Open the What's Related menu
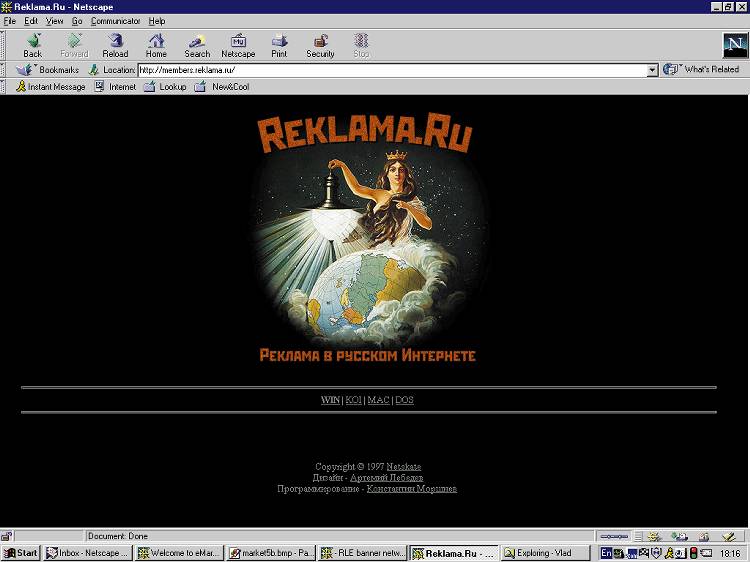The height and width of the screenshot is (562, 750). point(701,69)
